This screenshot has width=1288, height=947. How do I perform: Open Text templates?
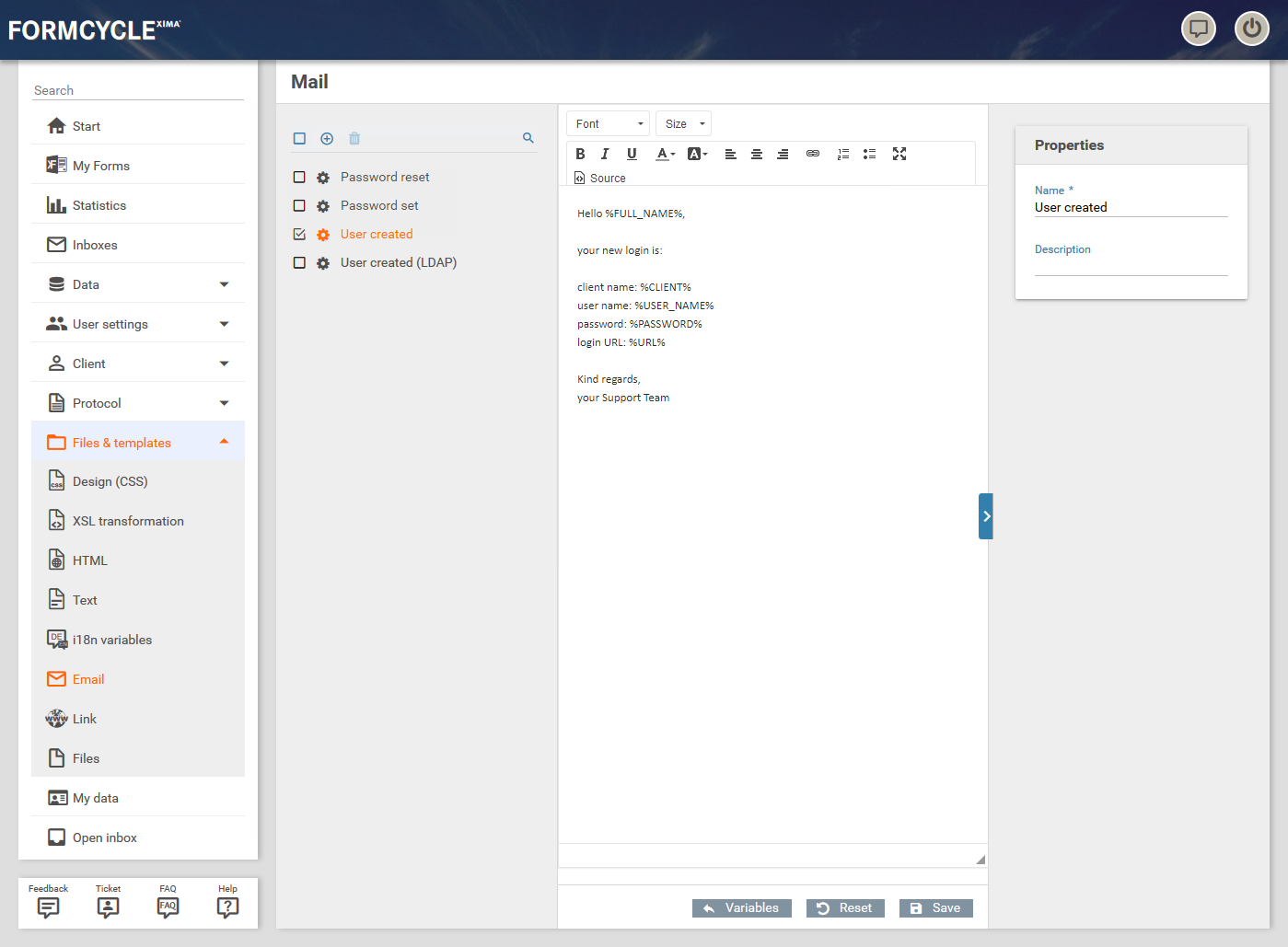pos(138,600)
